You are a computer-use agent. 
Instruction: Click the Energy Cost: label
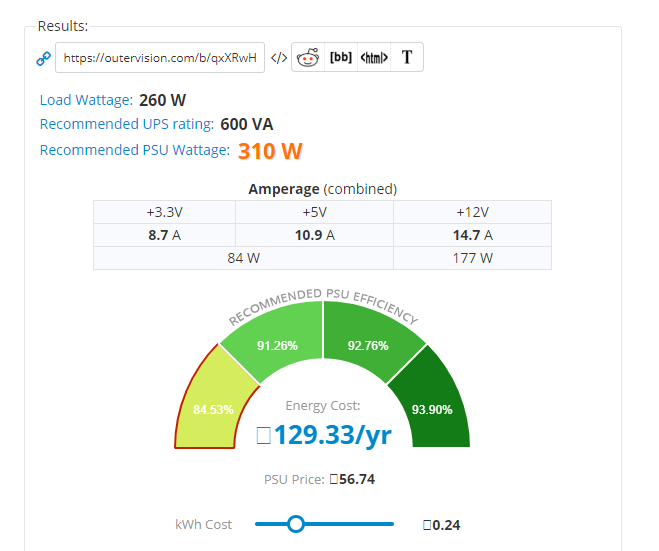pyautogui.click(x=323, y=406)
